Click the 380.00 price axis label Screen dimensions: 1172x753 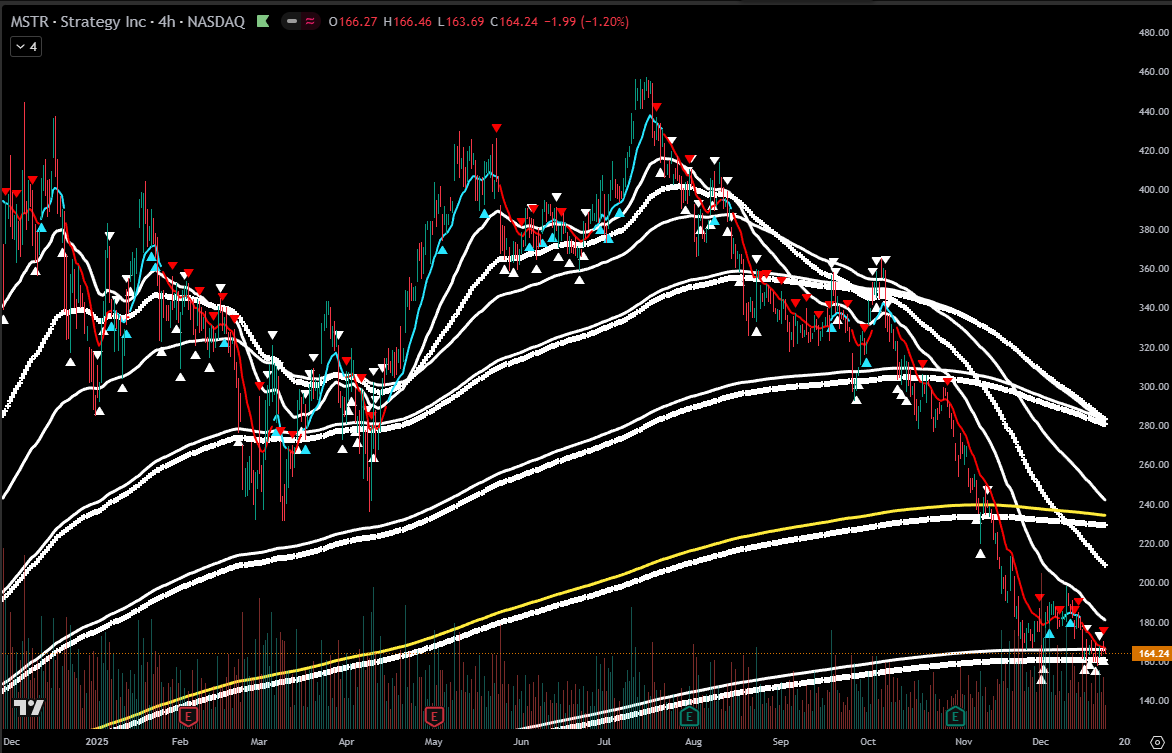point(1153,230)
